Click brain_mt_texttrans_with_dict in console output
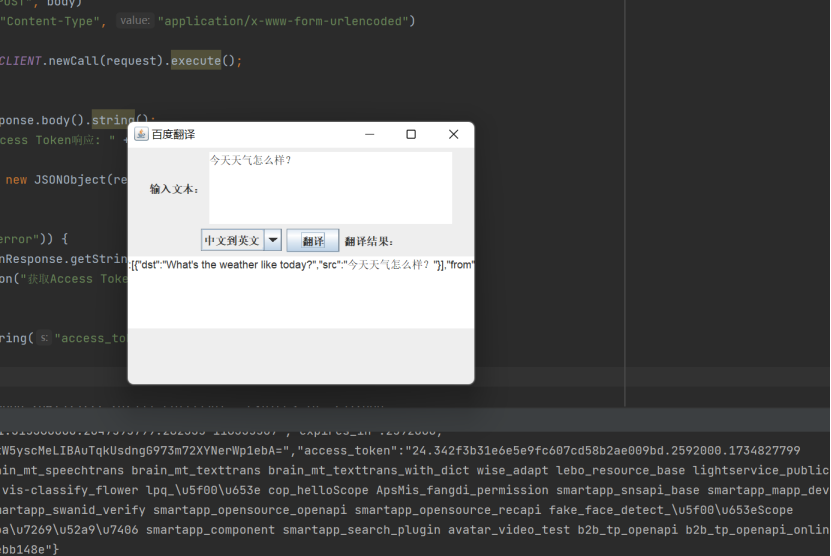 368,470
